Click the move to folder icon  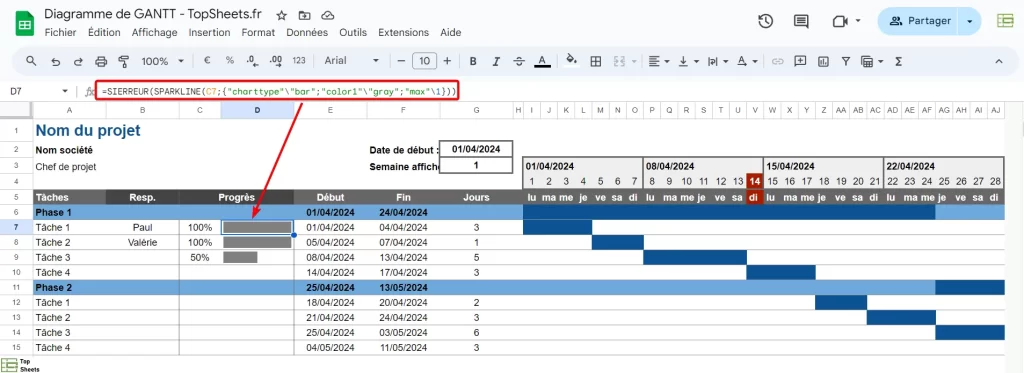(x=304, y=15)
